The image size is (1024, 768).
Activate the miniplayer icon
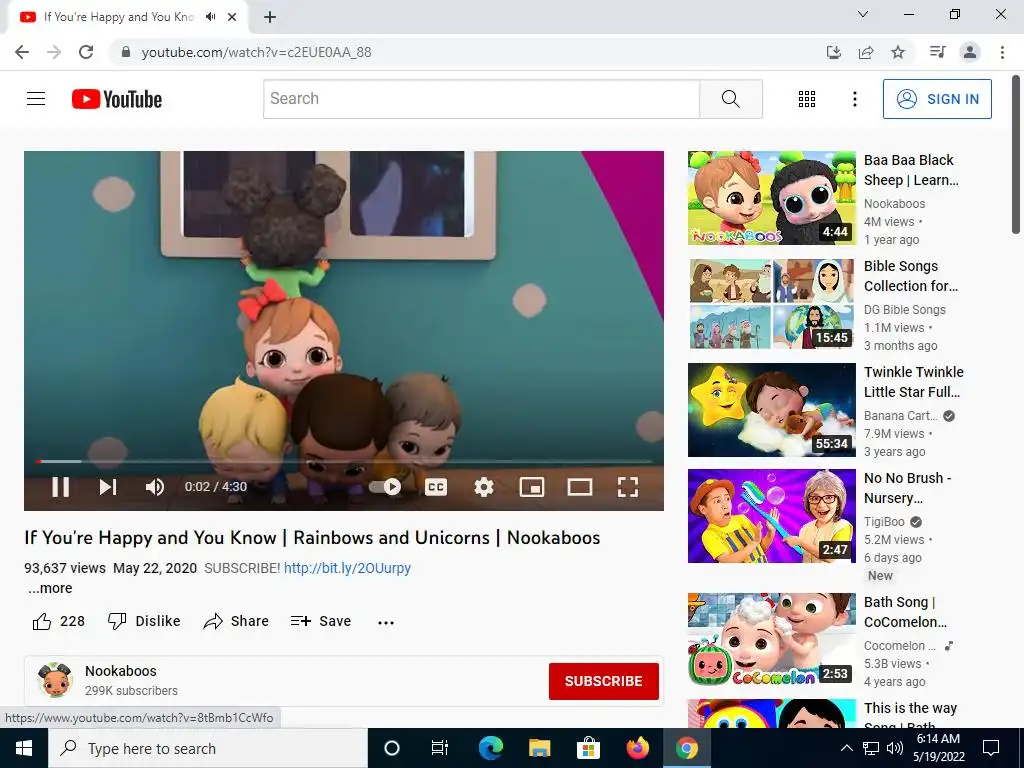[x=532, y=487]
